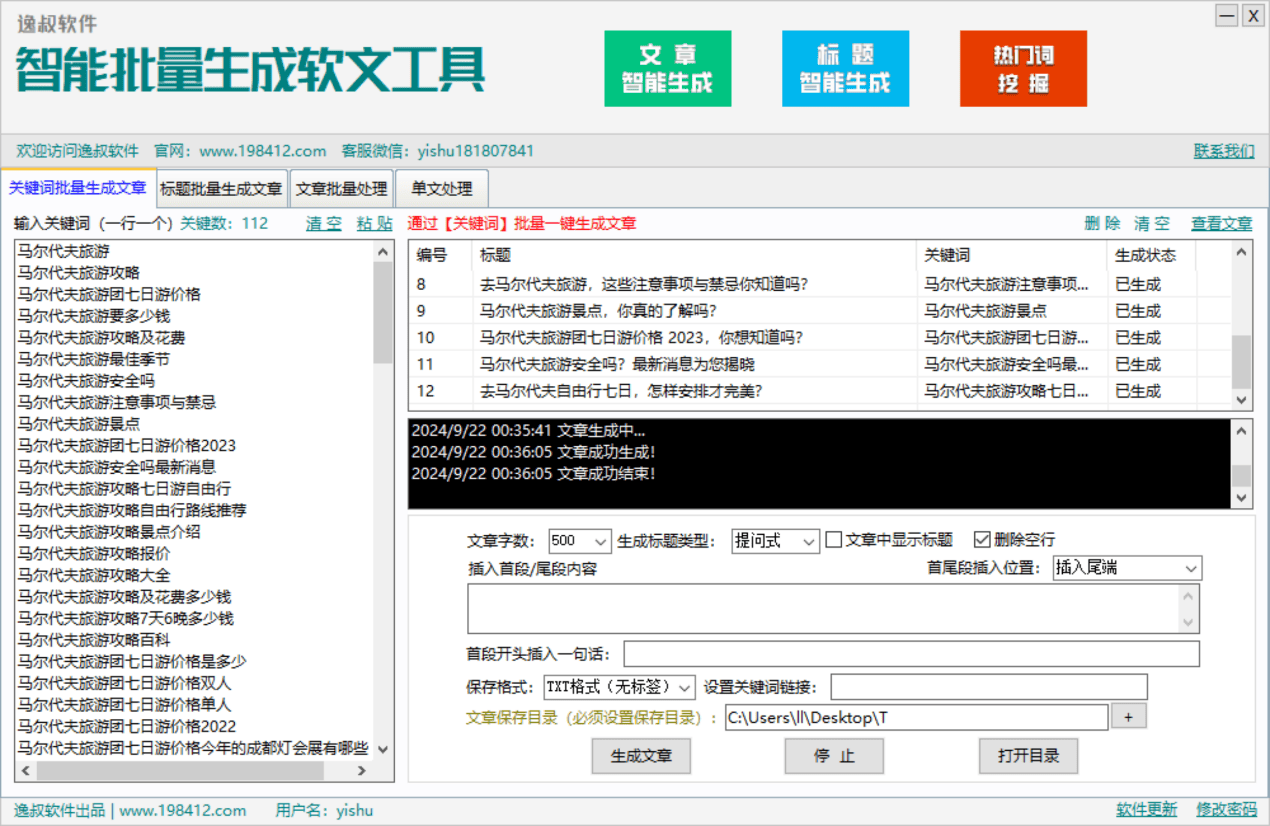1270x826 pixels.
Task: Click the 软件更新 update link
Action: (1146, 810)
